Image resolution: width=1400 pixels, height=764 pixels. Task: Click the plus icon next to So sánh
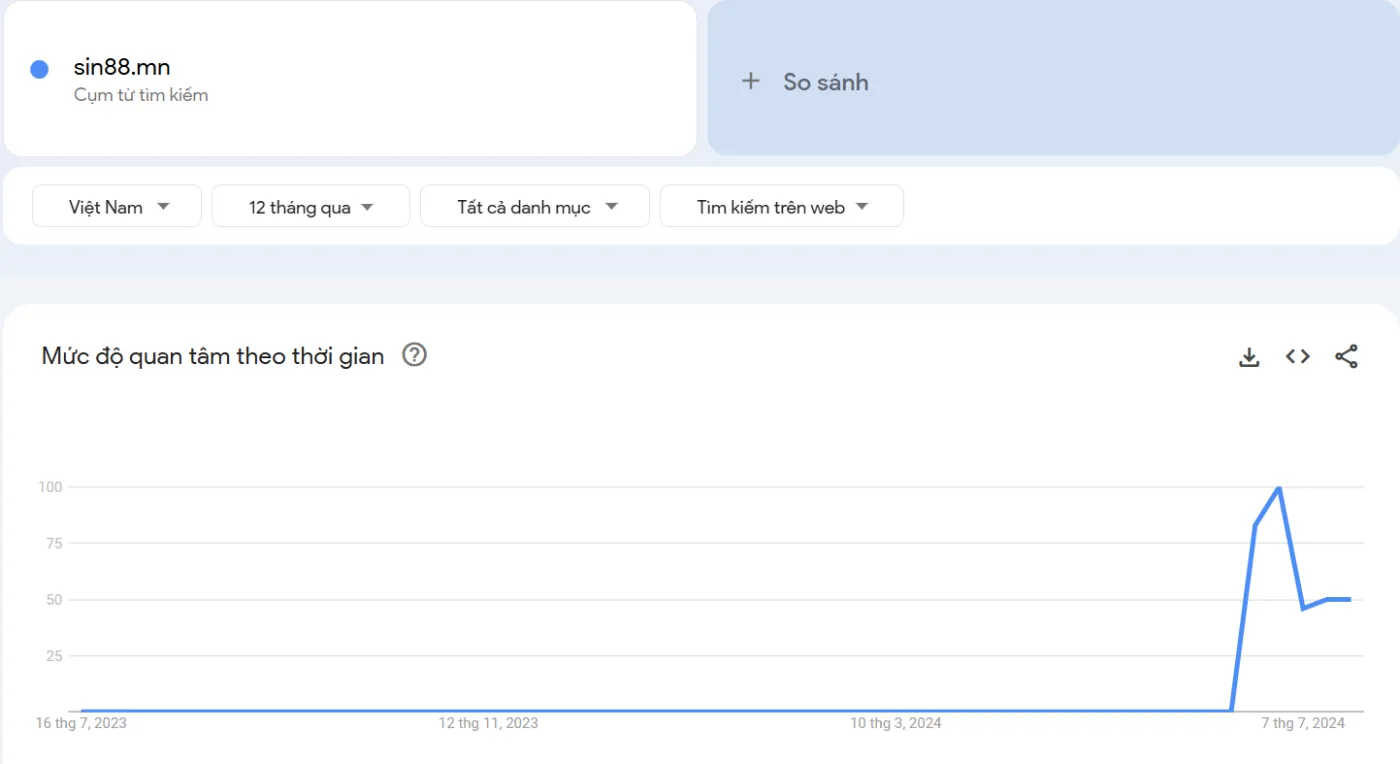click(751, 81)
